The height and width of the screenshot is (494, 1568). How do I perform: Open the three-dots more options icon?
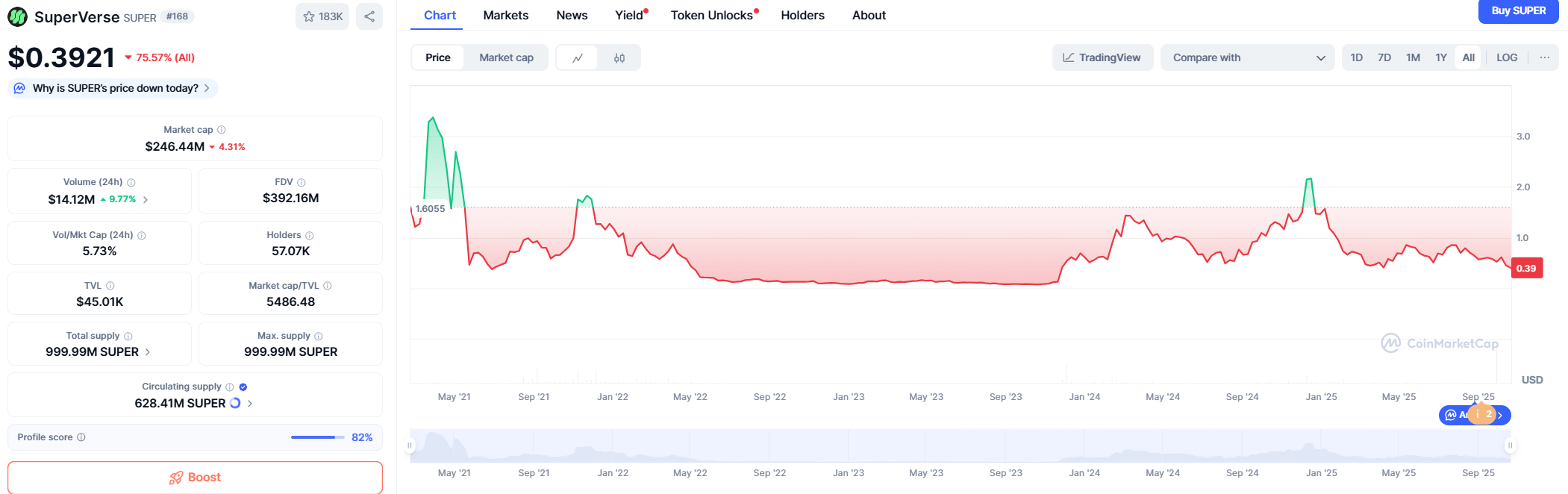[1544, 57]
